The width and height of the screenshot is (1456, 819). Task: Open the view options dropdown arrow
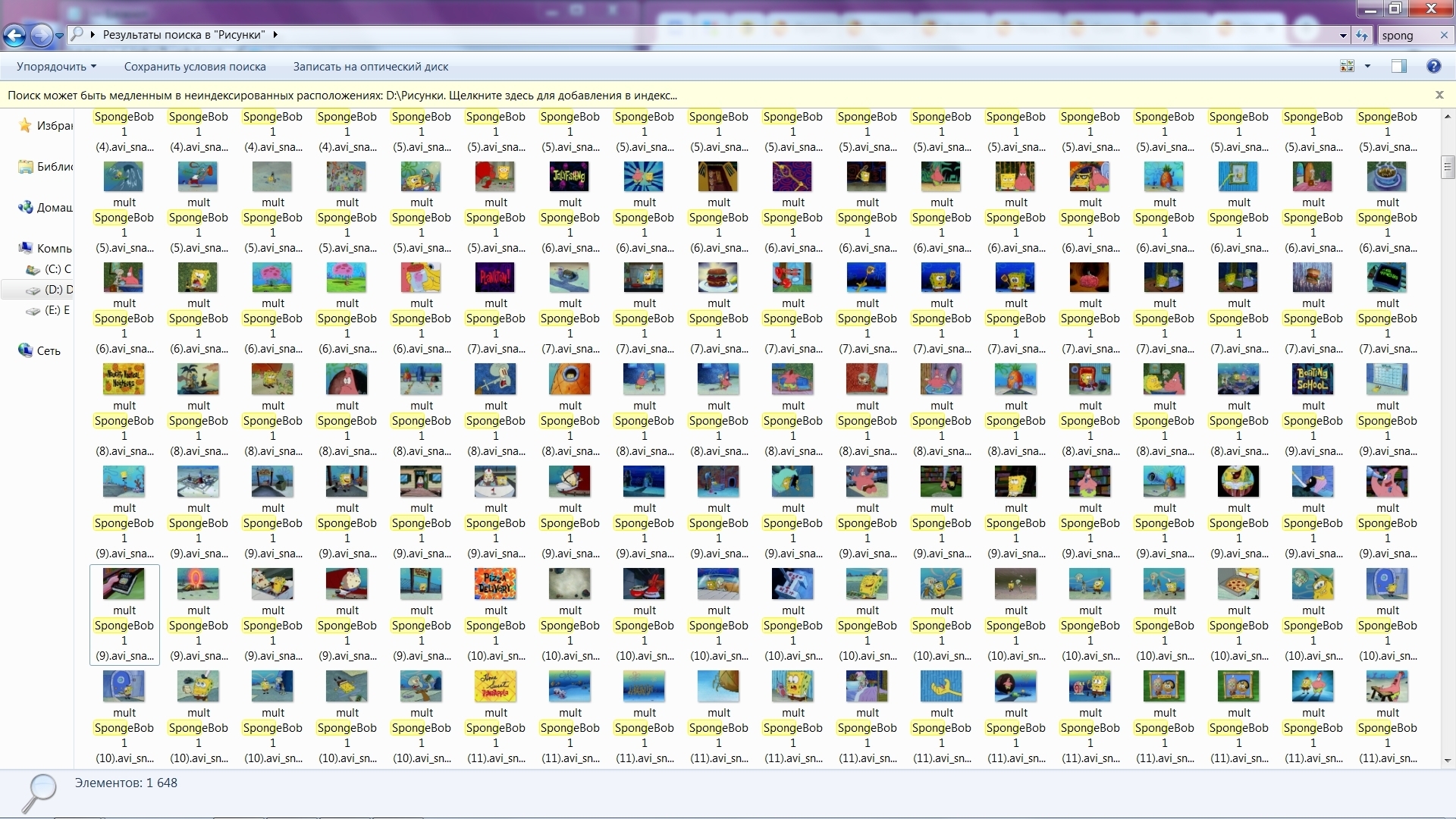[x=1367, y=67]
